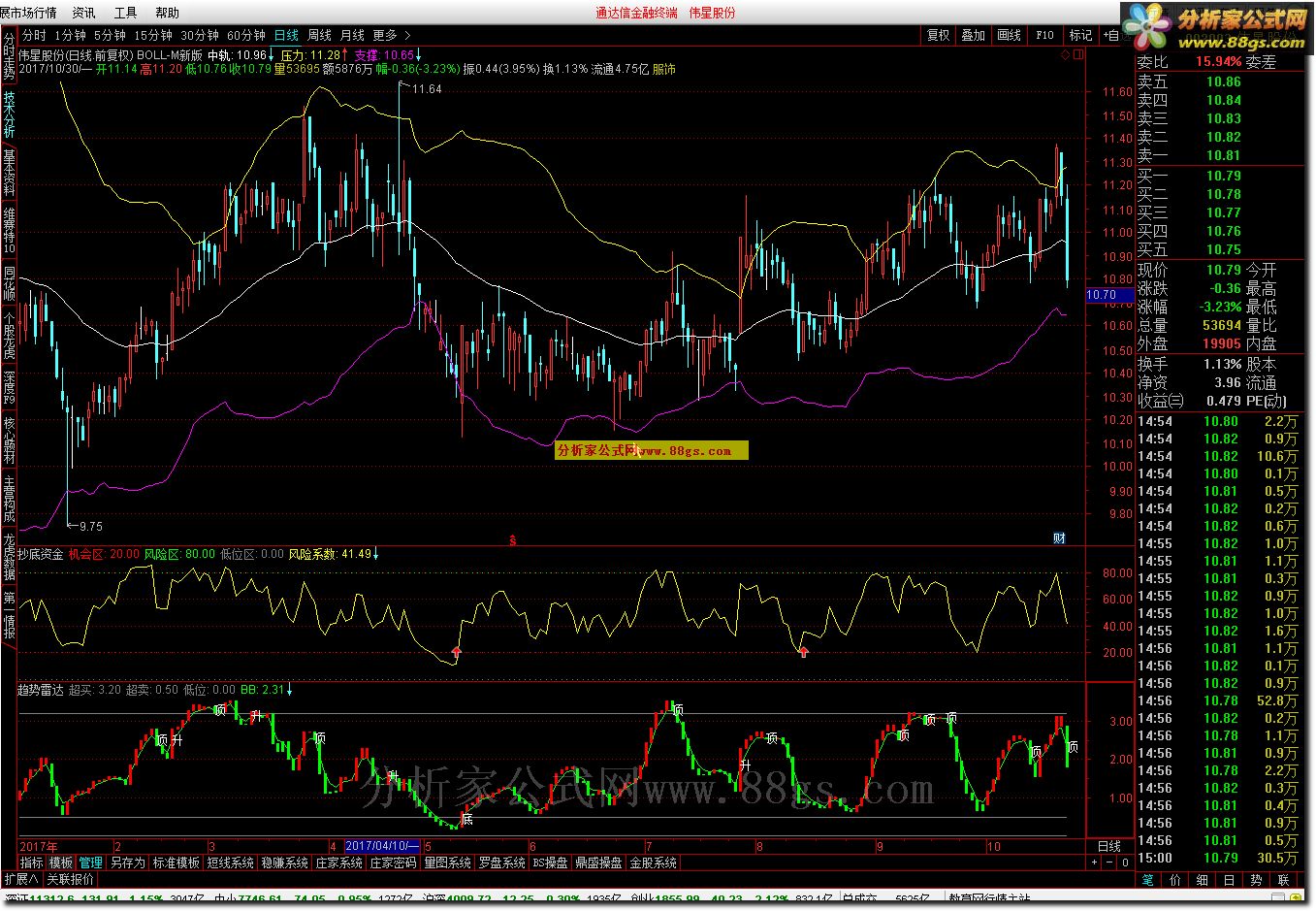Select the 指标 bottom tab

32,862
